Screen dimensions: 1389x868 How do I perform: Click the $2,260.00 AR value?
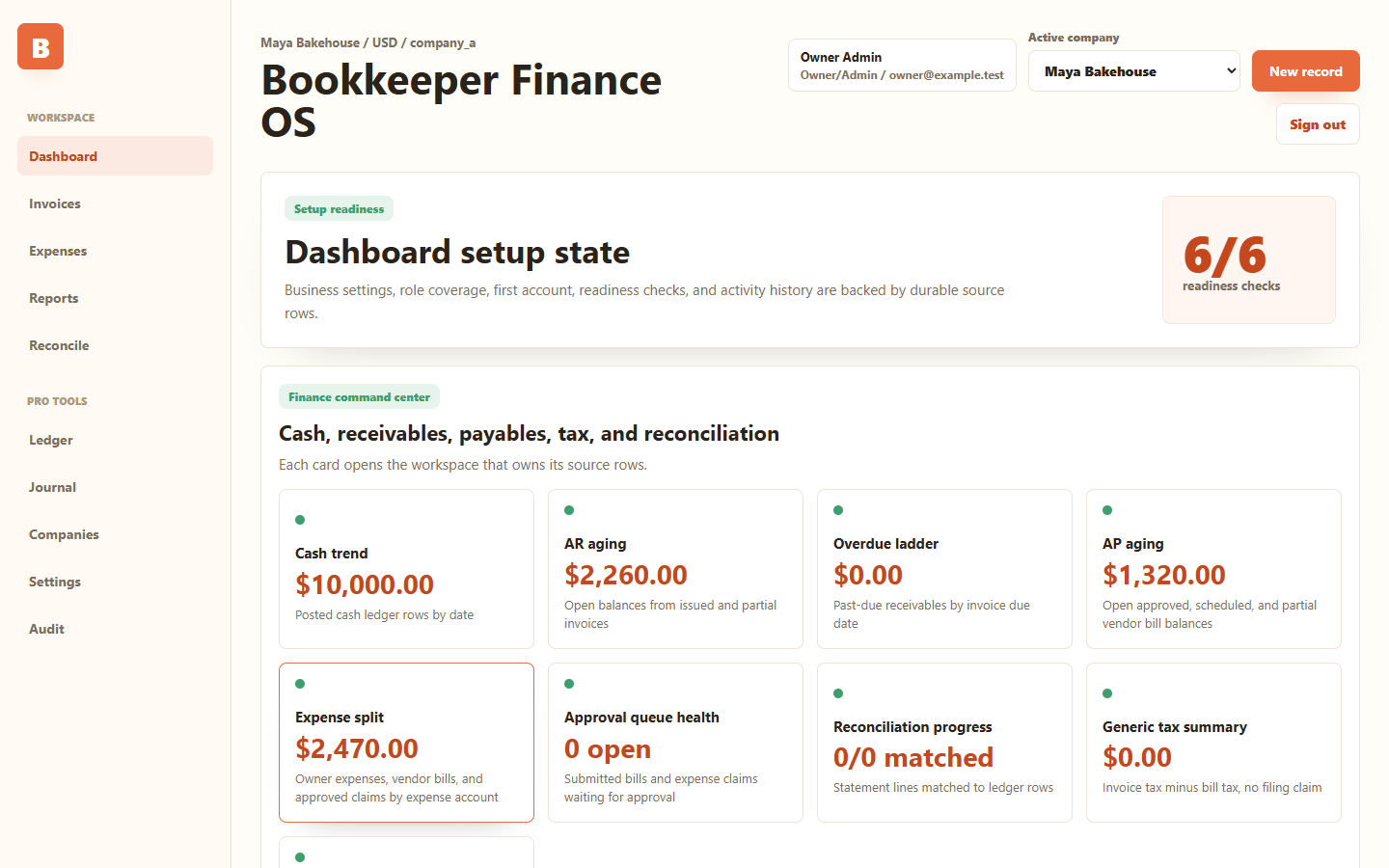[626, 575]
